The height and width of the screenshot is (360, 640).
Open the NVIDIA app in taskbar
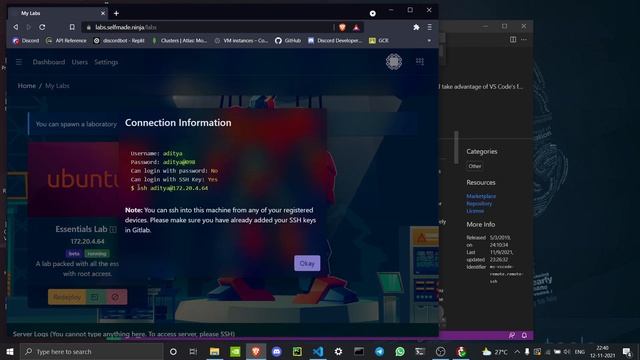pos(235,351)
